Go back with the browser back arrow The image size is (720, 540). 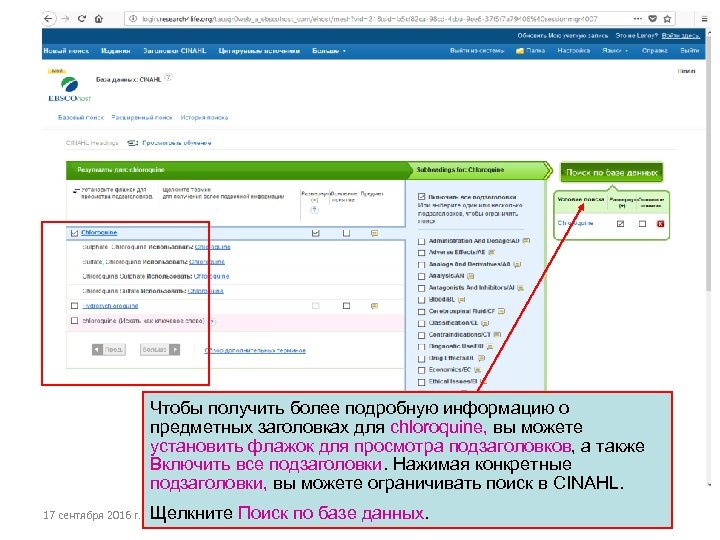click(48, 19)
